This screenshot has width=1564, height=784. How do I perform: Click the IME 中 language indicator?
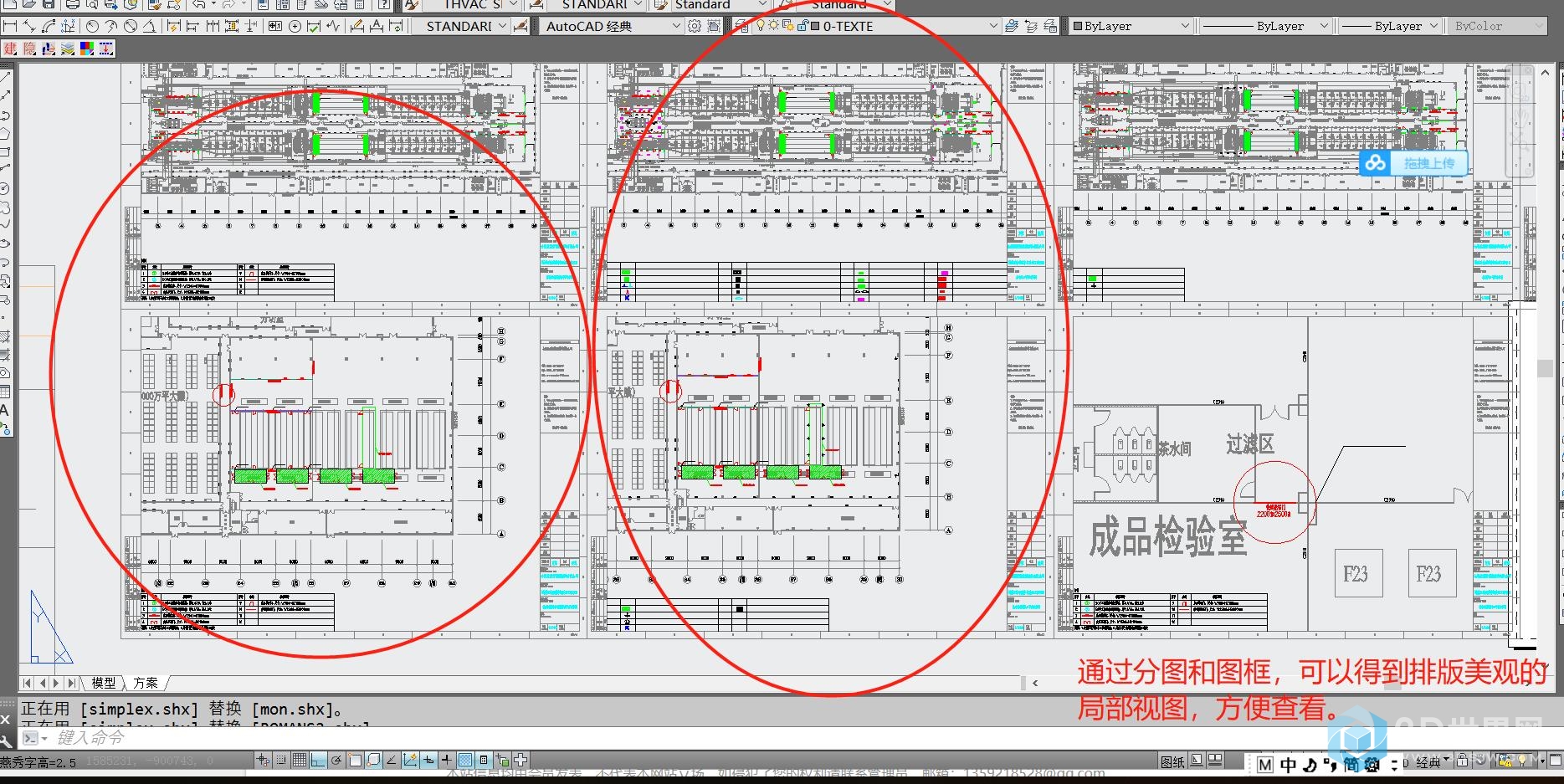tap(1289, 764)
